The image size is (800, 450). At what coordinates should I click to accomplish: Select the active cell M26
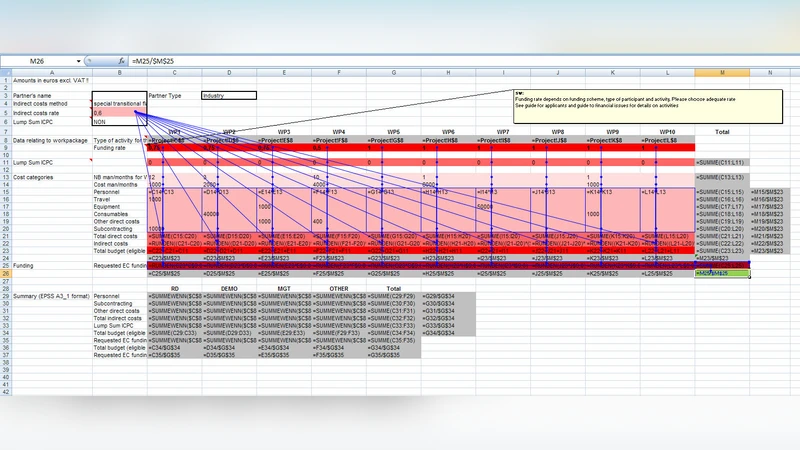[x=721, y=273]
